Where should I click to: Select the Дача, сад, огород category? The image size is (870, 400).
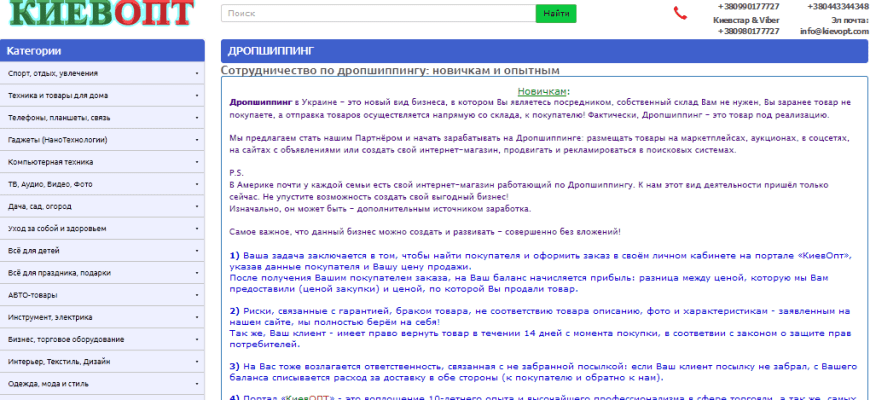pyautogui.click(x=102, y=206)
